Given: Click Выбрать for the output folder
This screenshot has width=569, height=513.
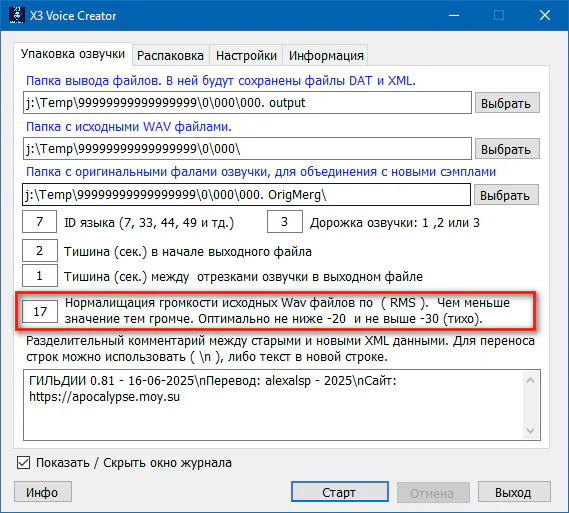Looking at the screenshot, I should [x=507, y=103].
